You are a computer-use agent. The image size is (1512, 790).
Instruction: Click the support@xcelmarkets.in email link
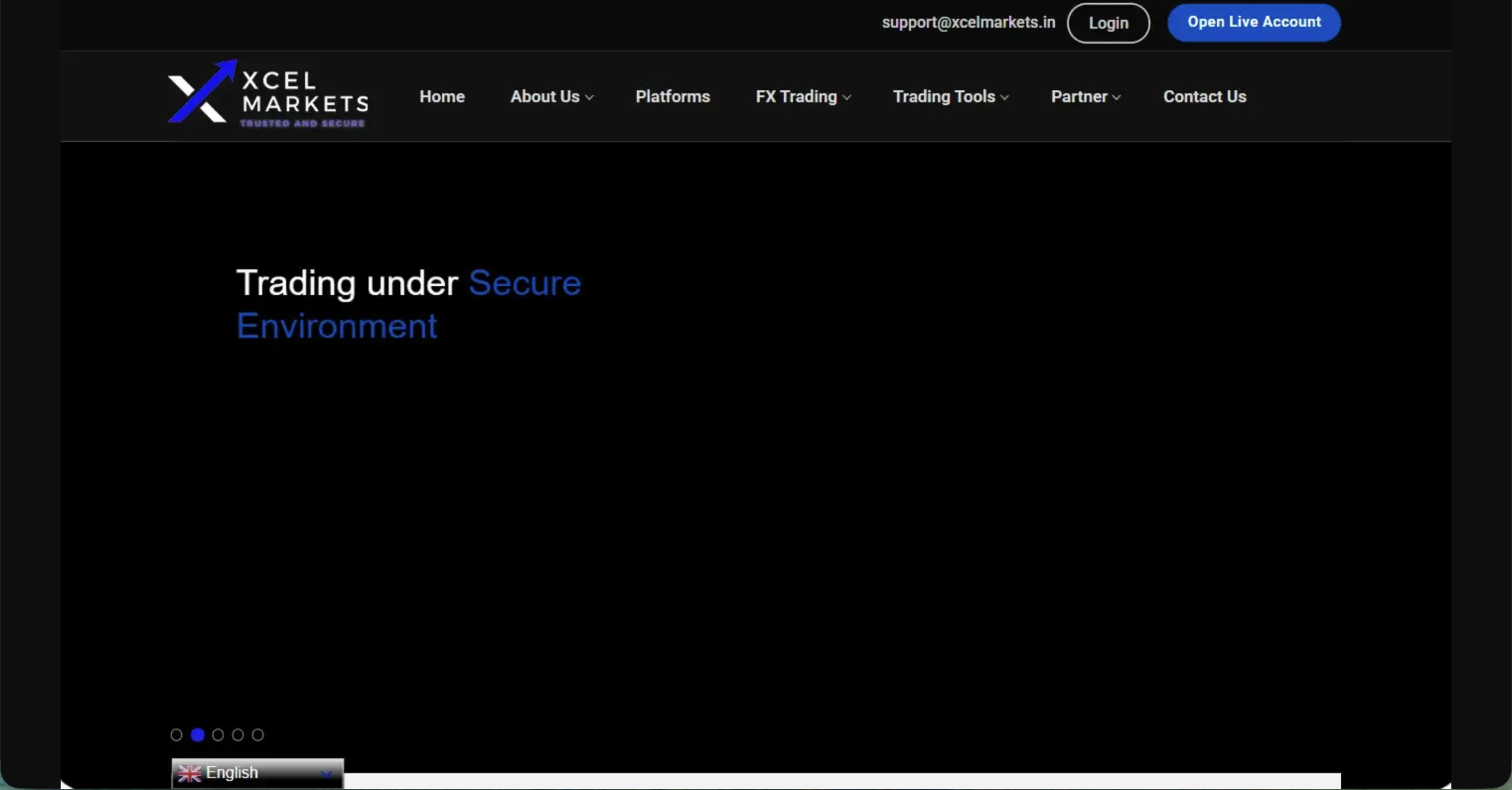click(967, 22)
